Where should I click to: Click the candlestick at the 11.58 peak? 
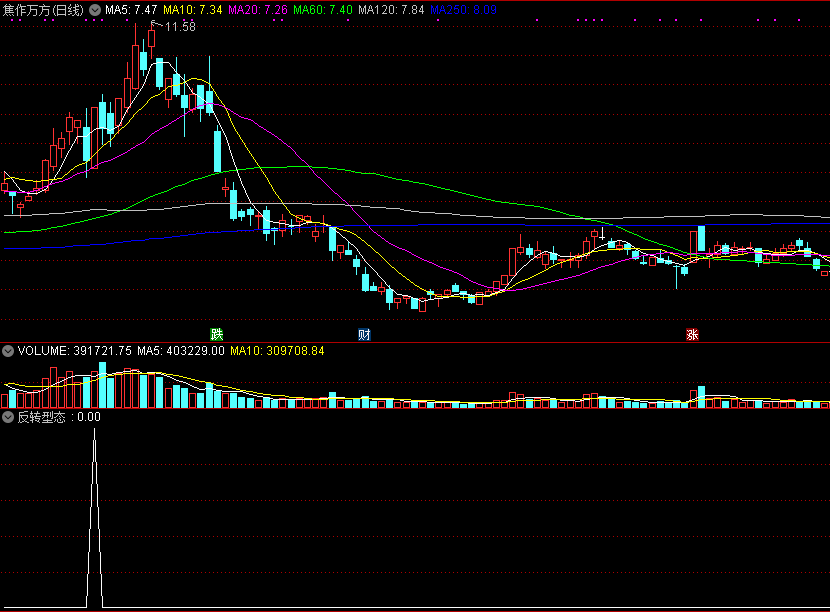pos(152,40)
